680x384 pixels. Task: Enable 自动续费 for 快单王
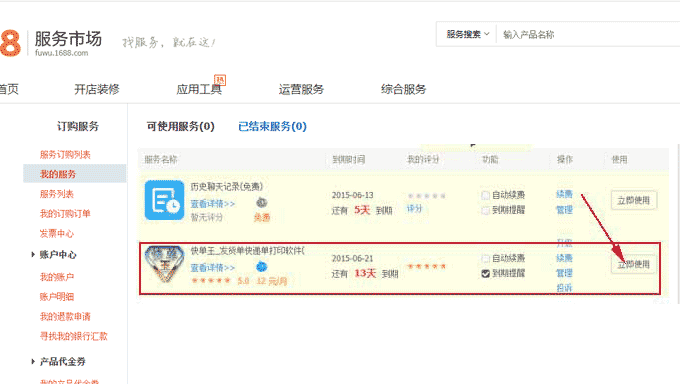click(485, 259)
